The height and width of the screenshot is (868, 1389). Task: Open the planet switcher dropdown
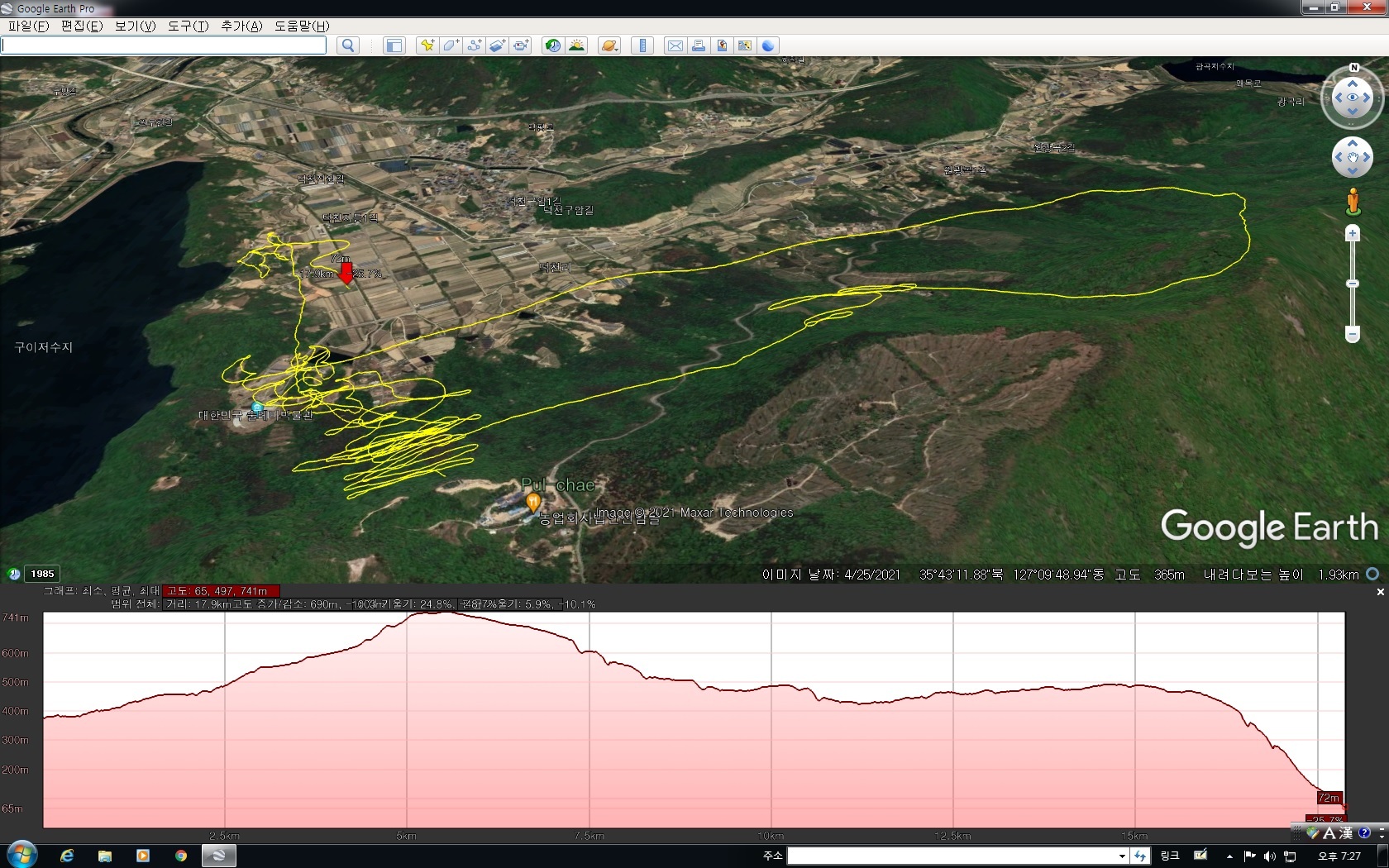tap(609, 45)
